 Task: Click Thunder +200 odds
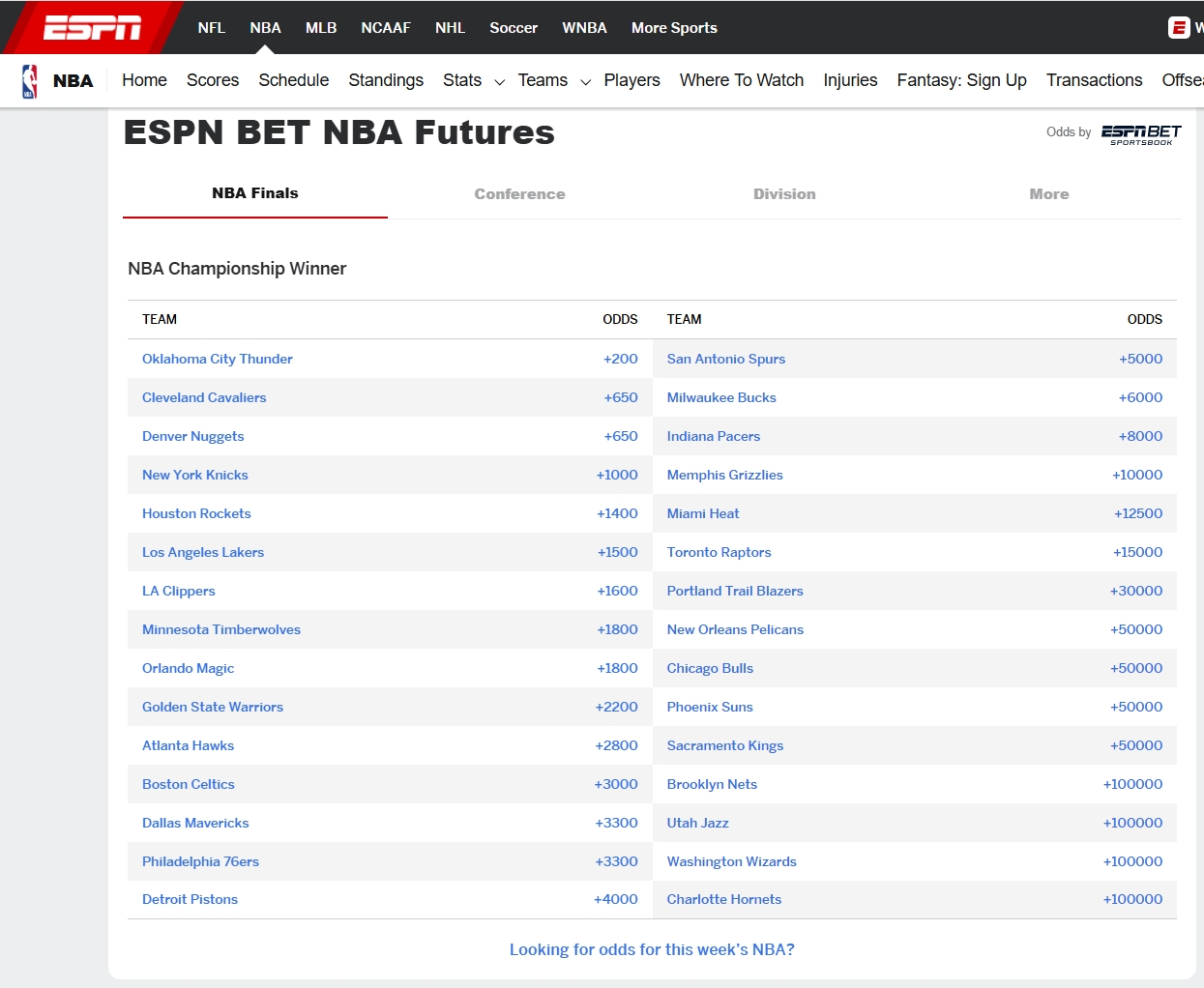620,359
